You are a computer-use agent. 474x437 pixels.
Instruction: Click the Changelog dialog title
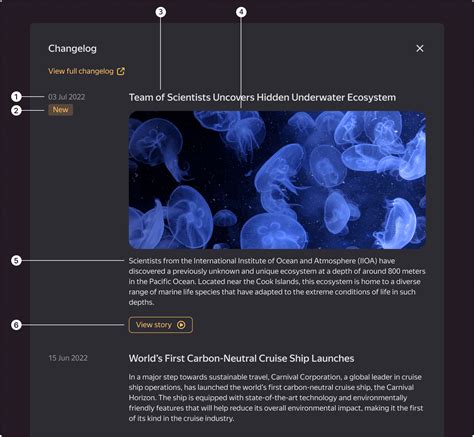click(72, 49)
